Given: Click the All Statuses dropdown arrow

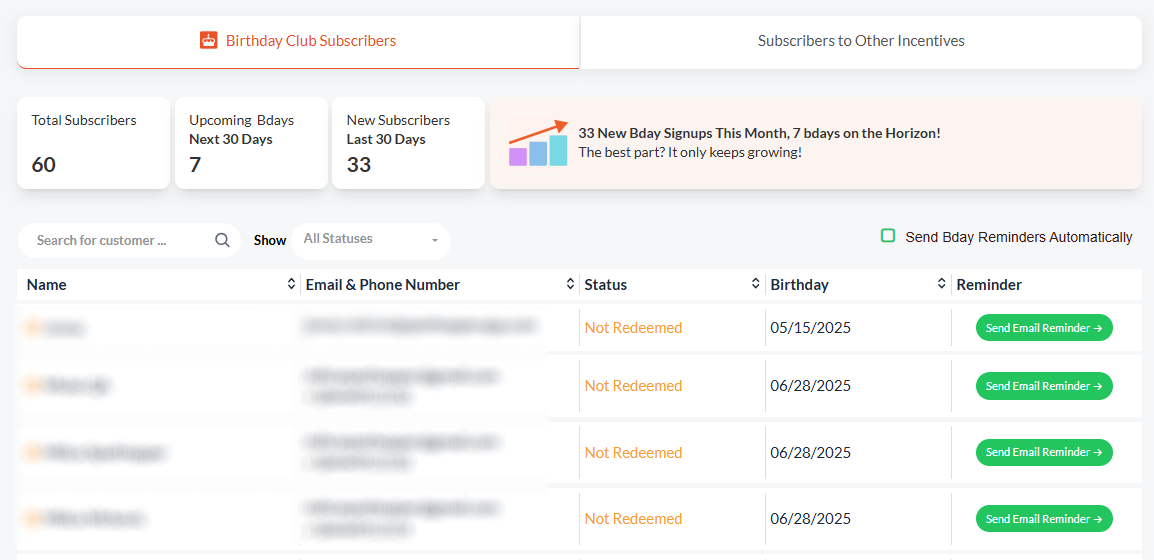Looking at the screenshot, I should coord(435,241).
